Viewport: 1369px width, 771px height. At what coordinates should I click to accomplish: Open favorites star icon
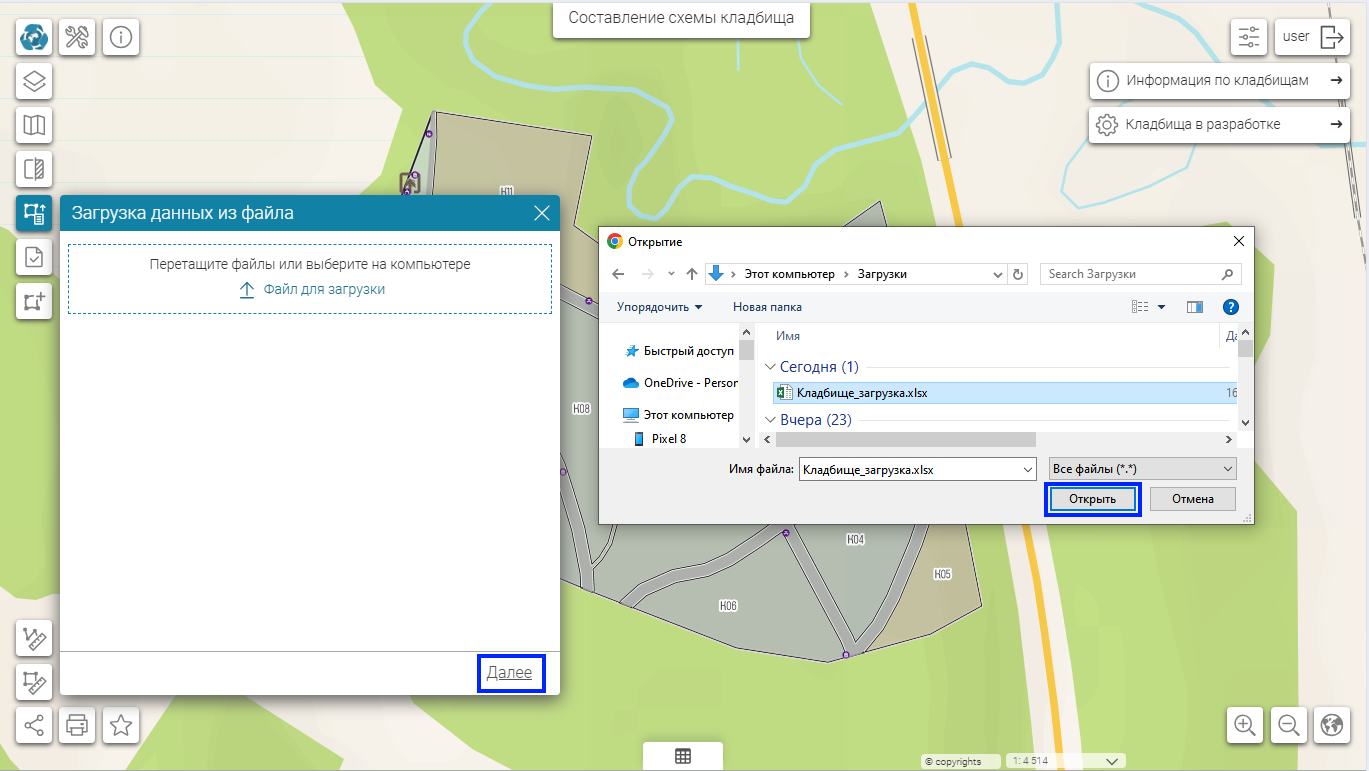(x=121, y=725)
